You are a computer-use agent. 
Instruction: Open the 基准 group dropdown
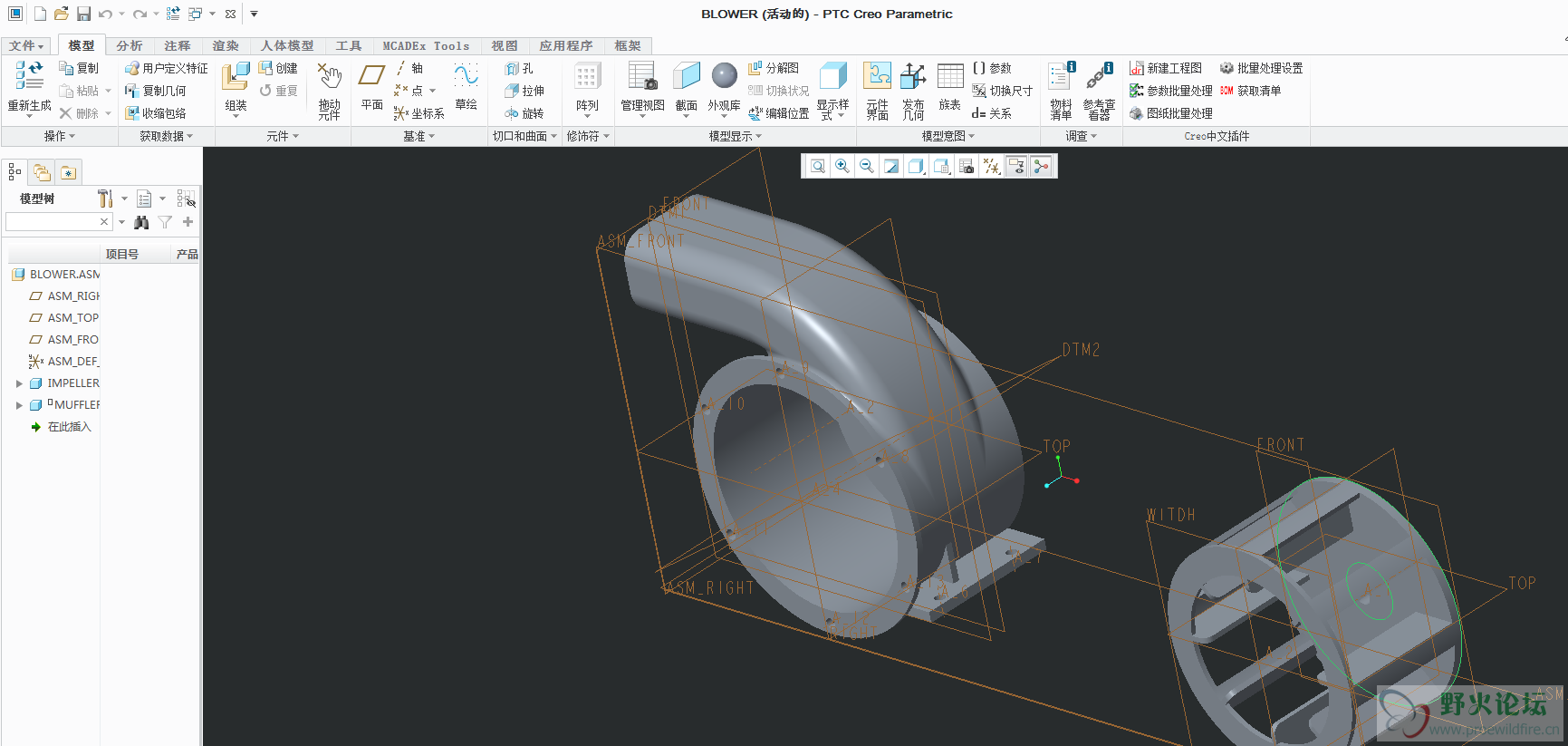(x=418, y=136)
